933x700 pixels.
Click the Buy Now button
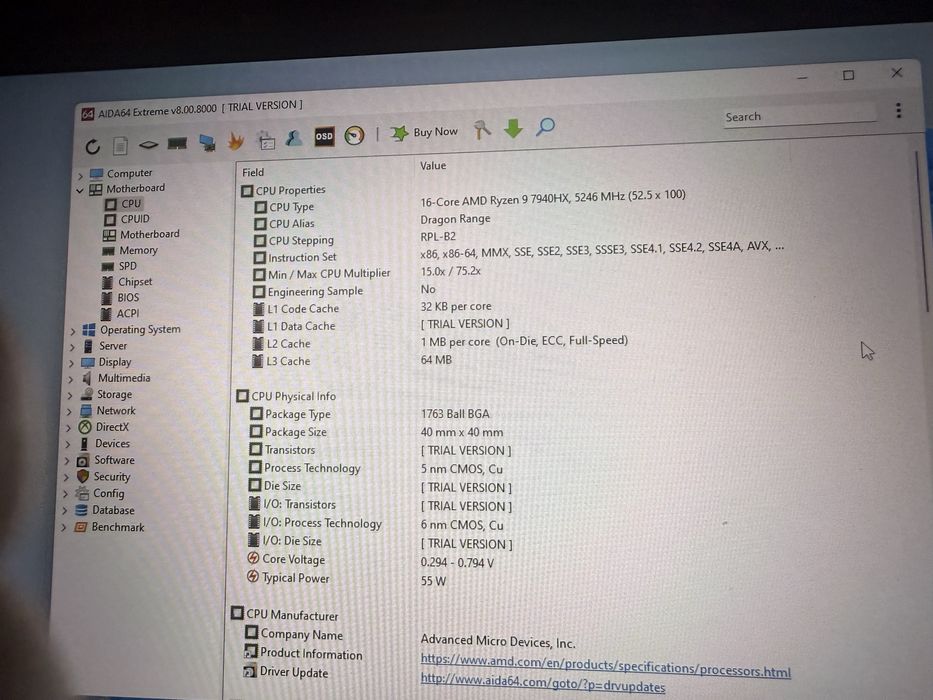click(424, 132)
